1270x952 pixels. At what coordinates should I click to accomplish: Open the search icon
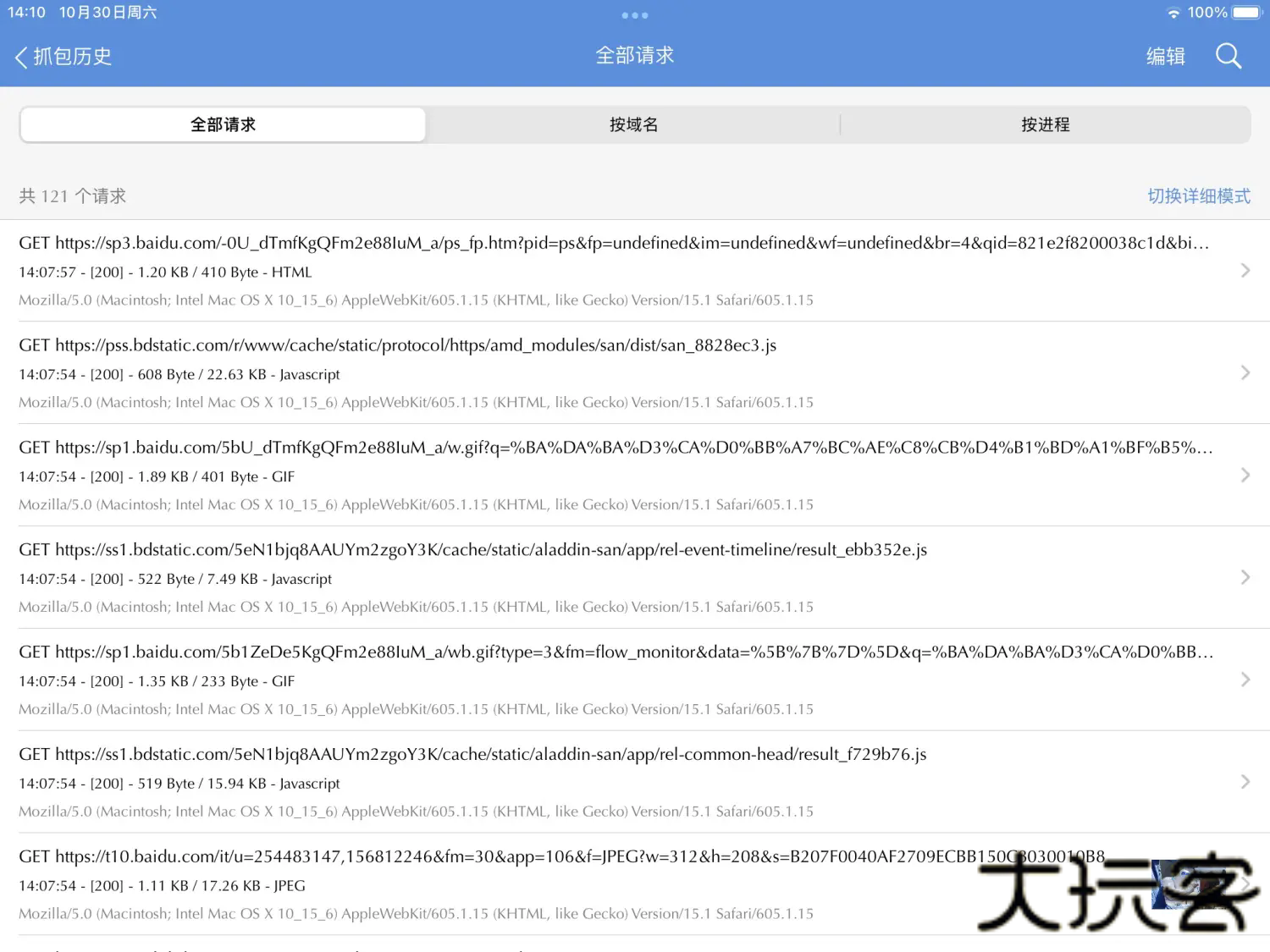pos(1228,56)
